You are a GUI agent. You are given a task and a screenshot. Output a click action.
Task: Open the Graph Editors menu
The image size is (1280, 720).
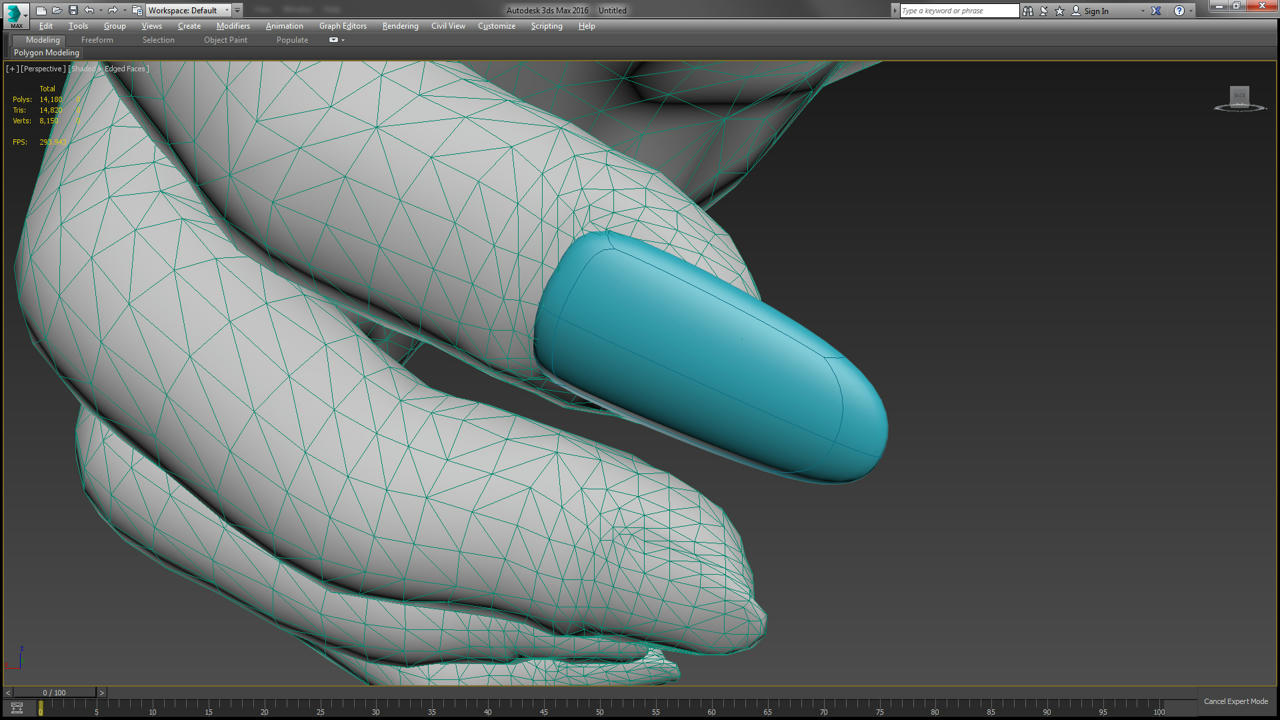tap(343, 26)
